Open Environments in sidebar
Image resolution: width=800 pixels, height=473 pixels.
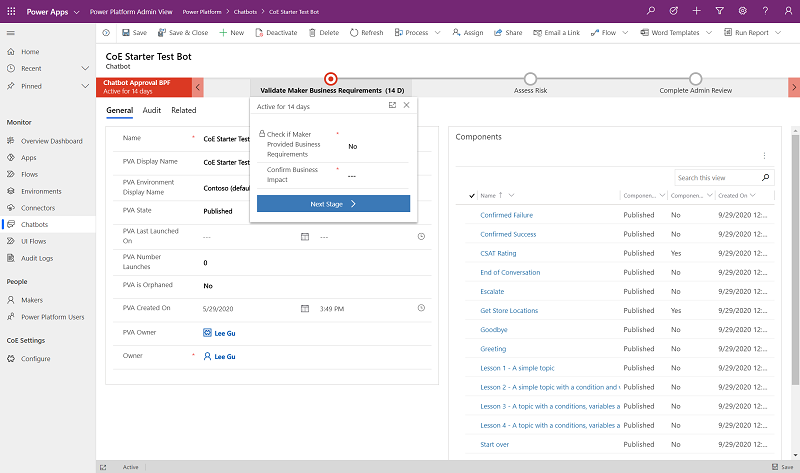(x=41, y=191)
